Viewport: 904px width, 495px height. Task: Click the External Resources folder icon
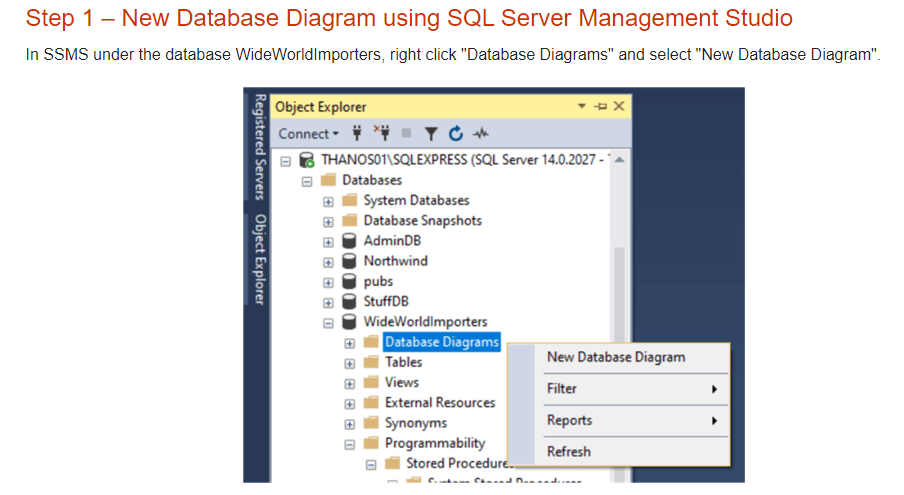(x=371, y=402)
